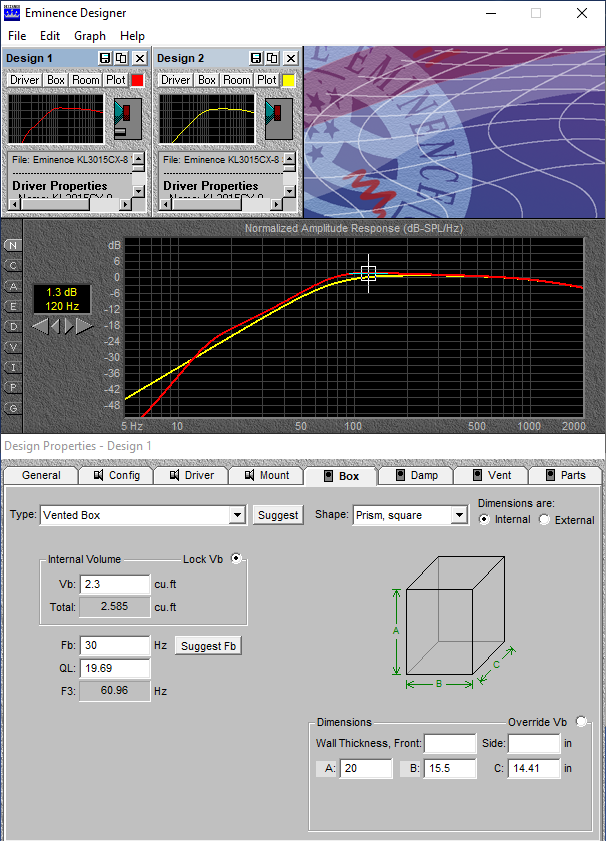Open the Help menu

(132, 36)
